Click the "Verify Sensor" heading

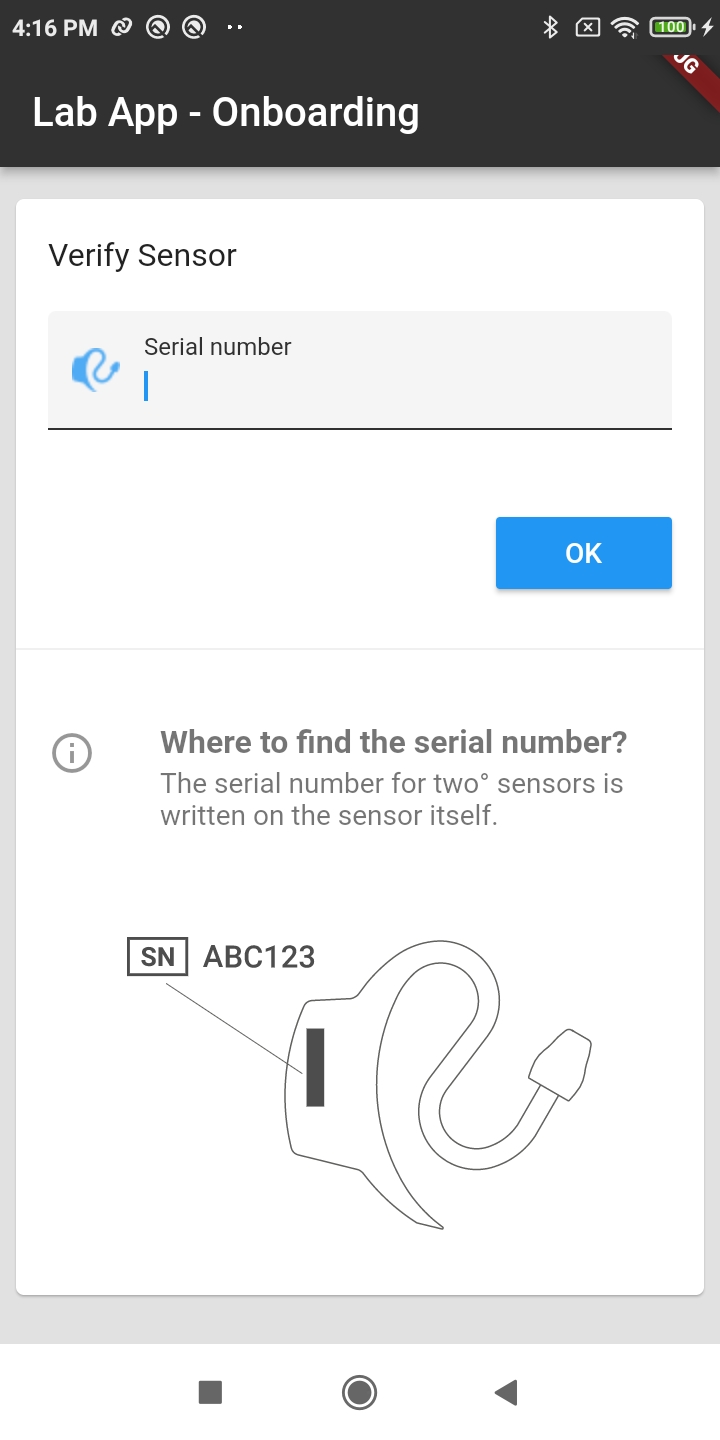coord(143,255)
